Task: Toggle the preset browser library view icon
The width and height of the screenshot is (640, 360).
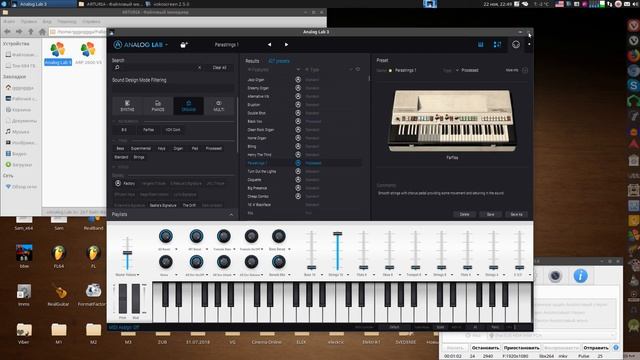Action: (x=480, y=44)
